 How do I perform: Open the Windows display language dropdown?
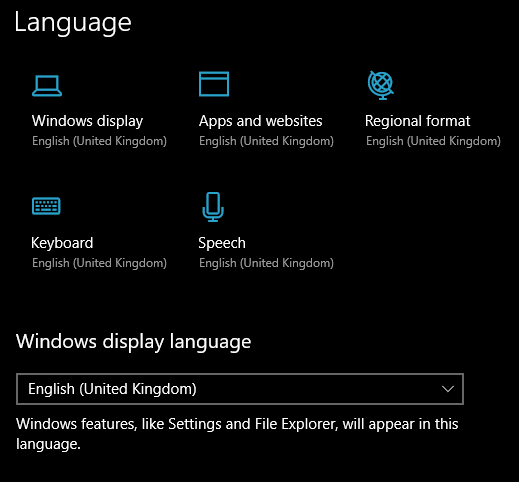(240, 389)
